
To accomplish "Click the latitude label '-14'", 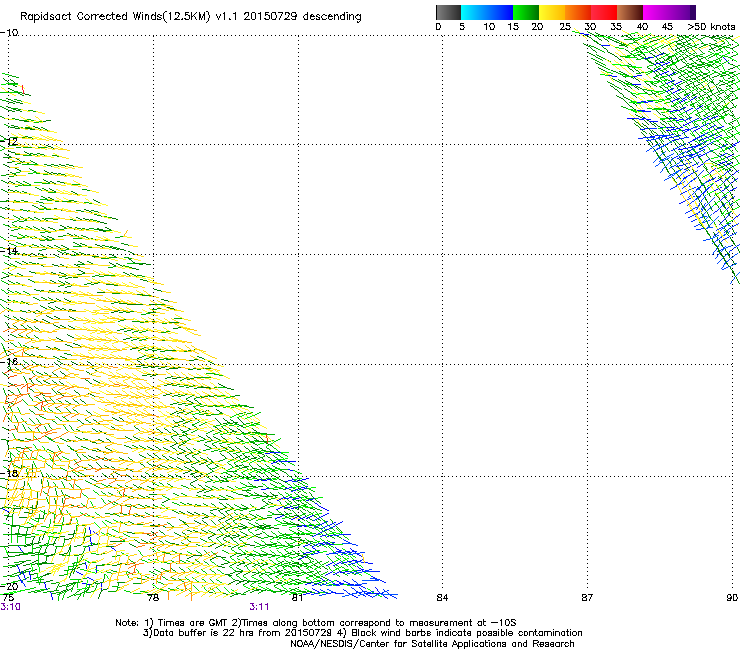I will pyautogui.click(x=9, y=251).
